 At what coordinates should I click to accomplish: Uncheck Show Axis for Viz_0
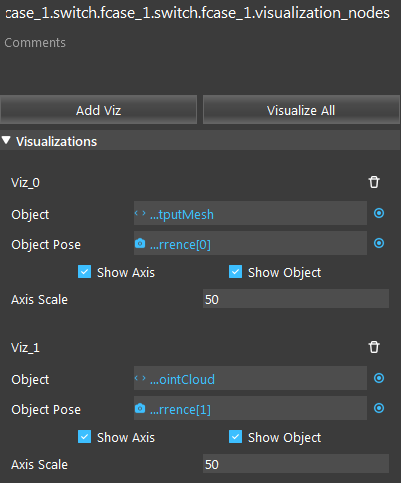pos(84,272)
